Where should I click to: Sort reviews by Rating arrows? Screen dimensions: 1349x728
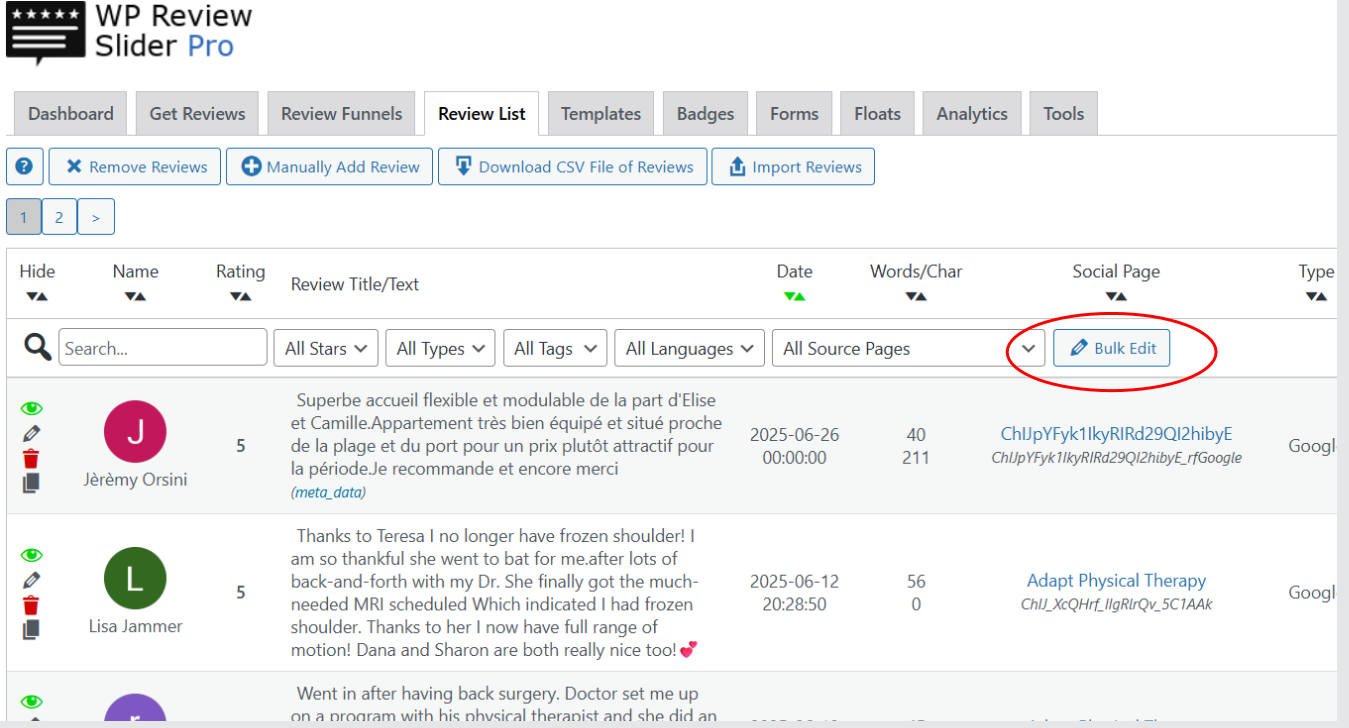(240, 296)
